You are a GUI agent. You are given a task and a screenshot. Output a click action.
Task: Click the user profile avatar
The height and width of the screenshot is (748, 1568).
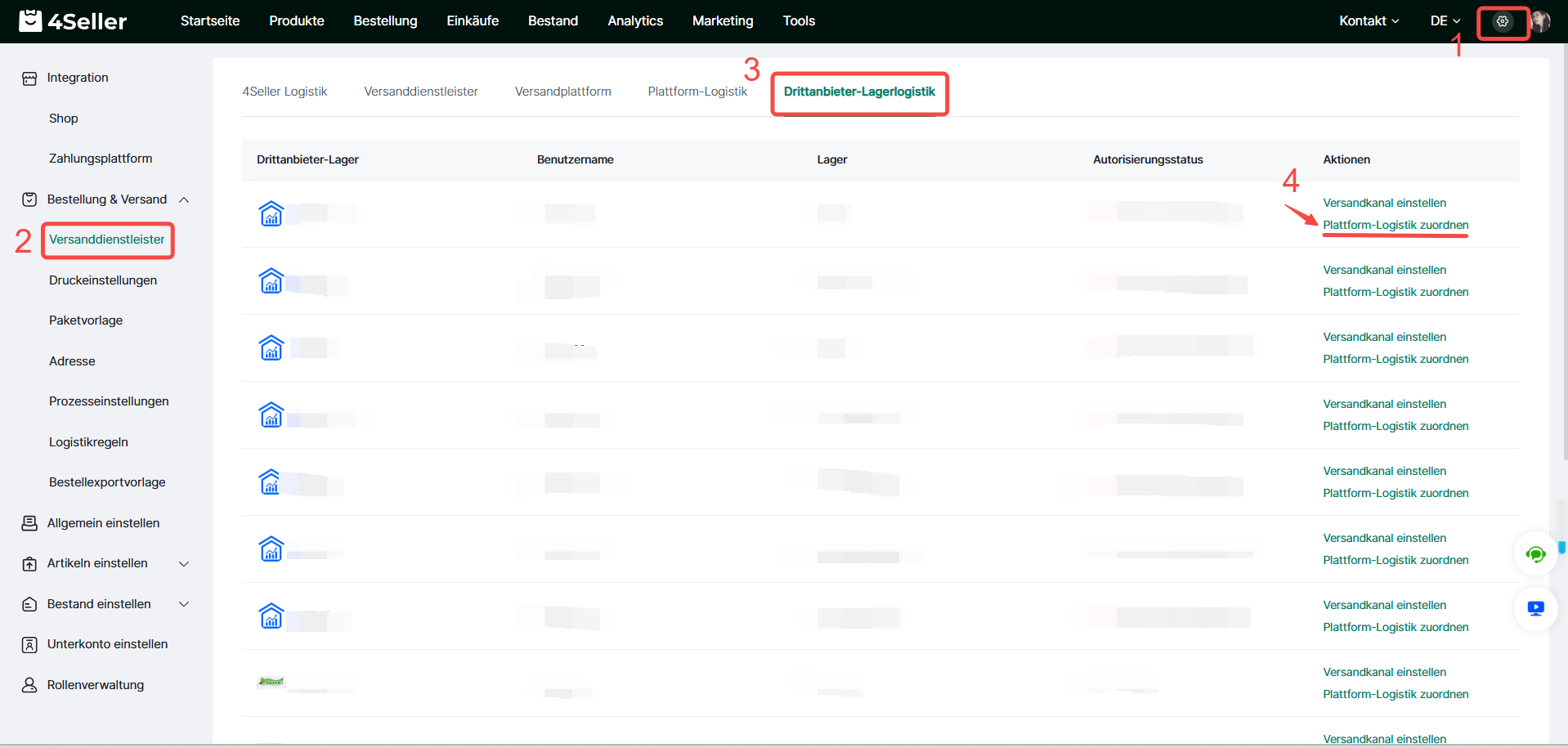1540,22
